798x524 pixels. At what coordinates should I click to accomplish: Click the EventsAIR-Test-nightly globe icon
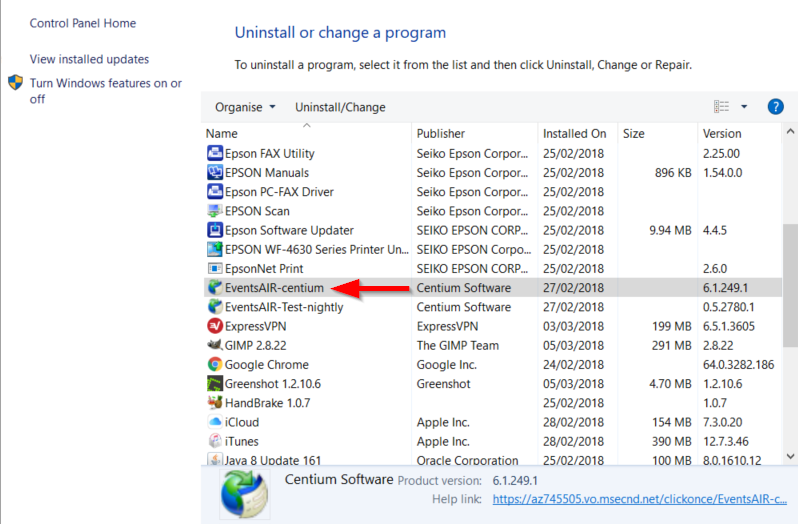pos(215,307)
